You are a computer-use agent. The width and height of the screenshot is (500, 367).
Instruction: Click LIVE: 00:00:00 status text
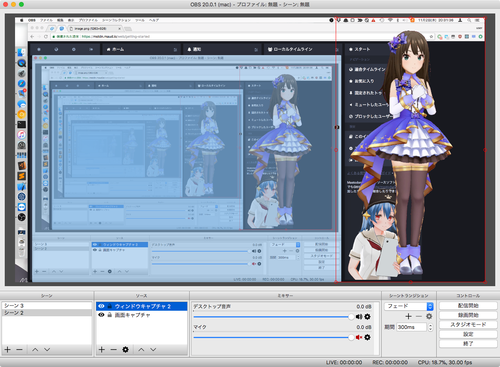(x=344, y=362)
